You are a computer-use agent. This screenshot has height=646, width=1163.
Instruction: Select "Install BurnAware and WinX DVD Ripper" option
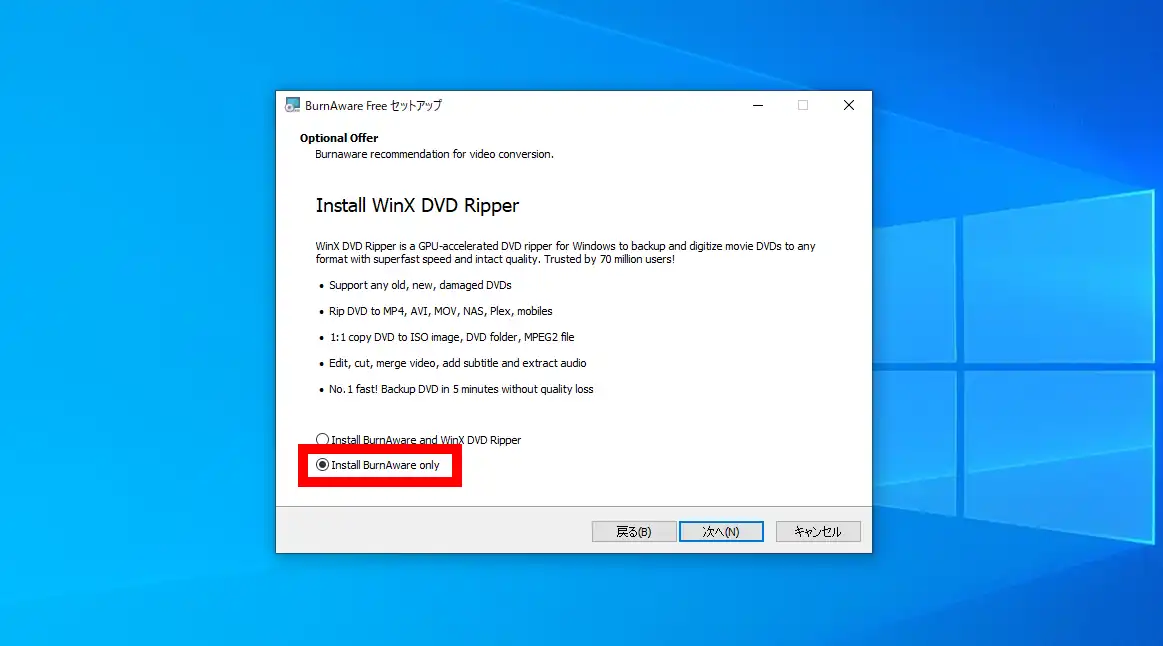[x=322, y=440]
